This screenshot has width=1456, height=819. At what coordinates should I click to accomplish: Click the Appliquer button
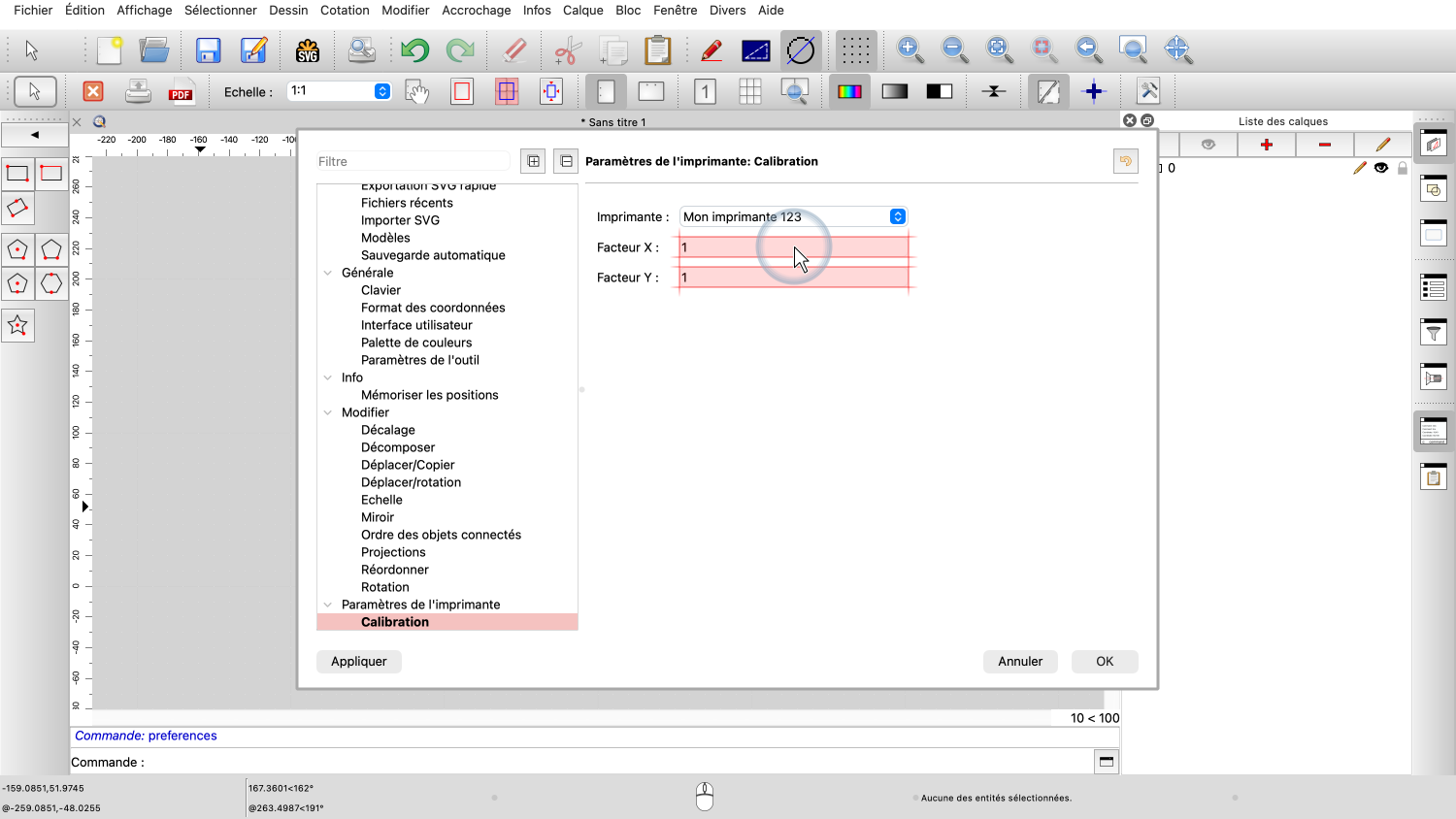[358, 661]
